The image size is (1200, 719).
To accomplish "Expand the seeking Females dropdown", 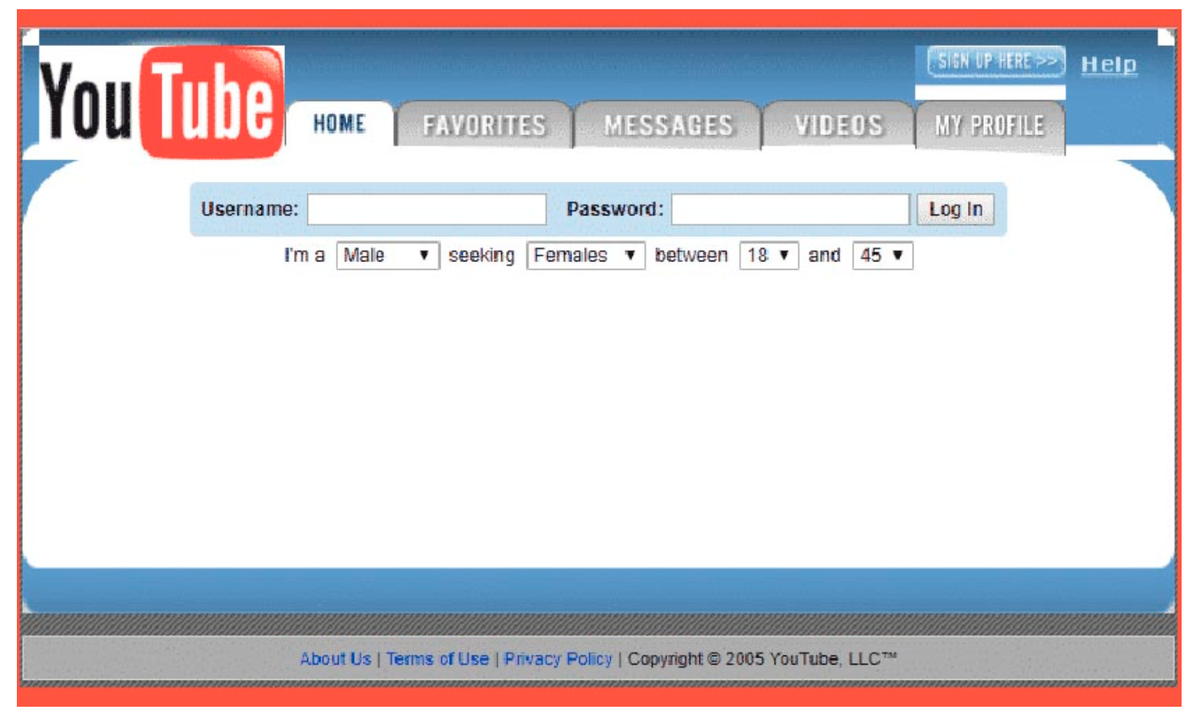I will coord(586,255).
